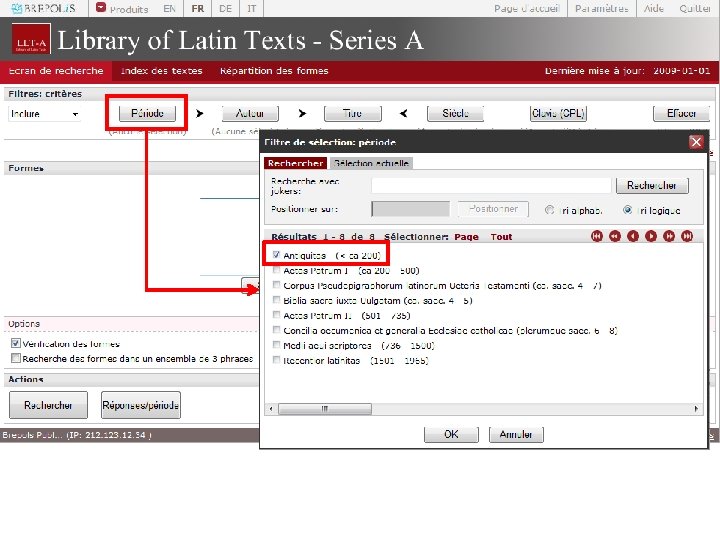
Task: Click the Brepolis logo
Action: [x=43, y=8]
